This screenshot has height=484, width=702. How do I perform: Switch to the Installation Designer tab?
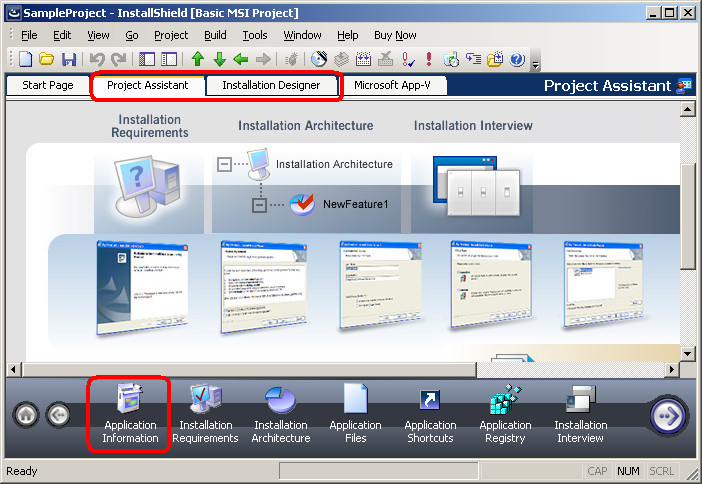pos(271,85)
